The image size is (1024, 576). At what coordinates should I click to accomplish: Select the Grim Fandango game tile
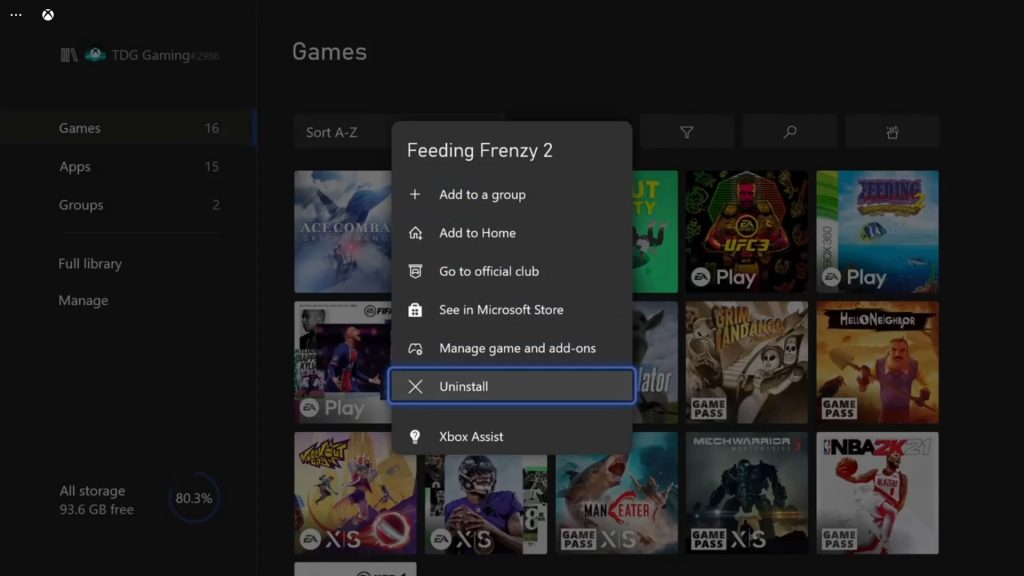746,362
